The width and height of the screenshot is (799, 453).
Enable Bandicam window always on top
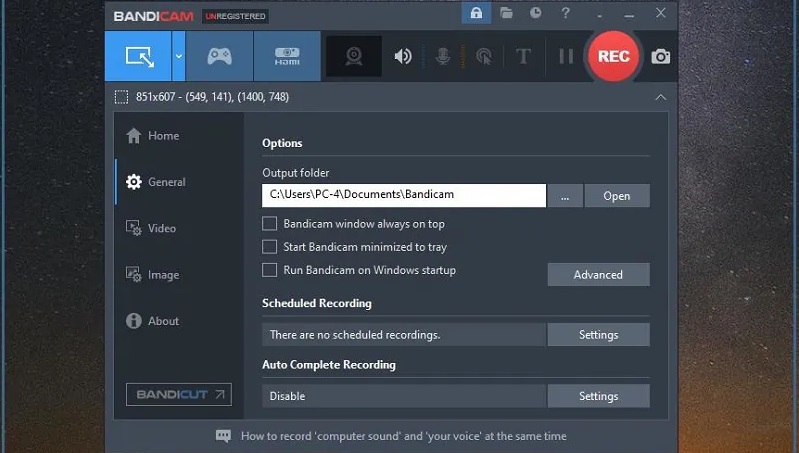coord(270,224)
